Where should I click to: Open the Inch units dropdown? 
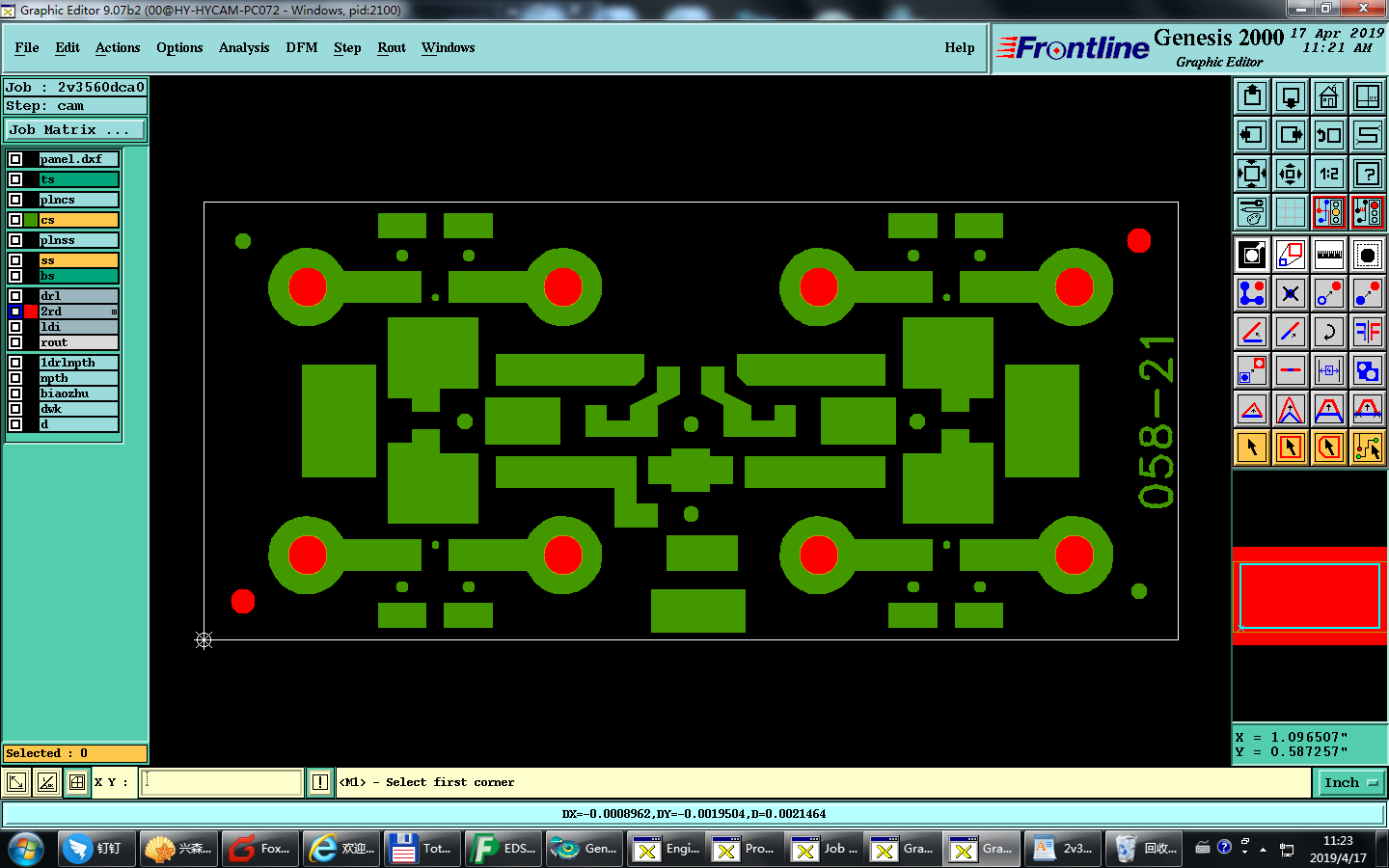[1351, 782]
